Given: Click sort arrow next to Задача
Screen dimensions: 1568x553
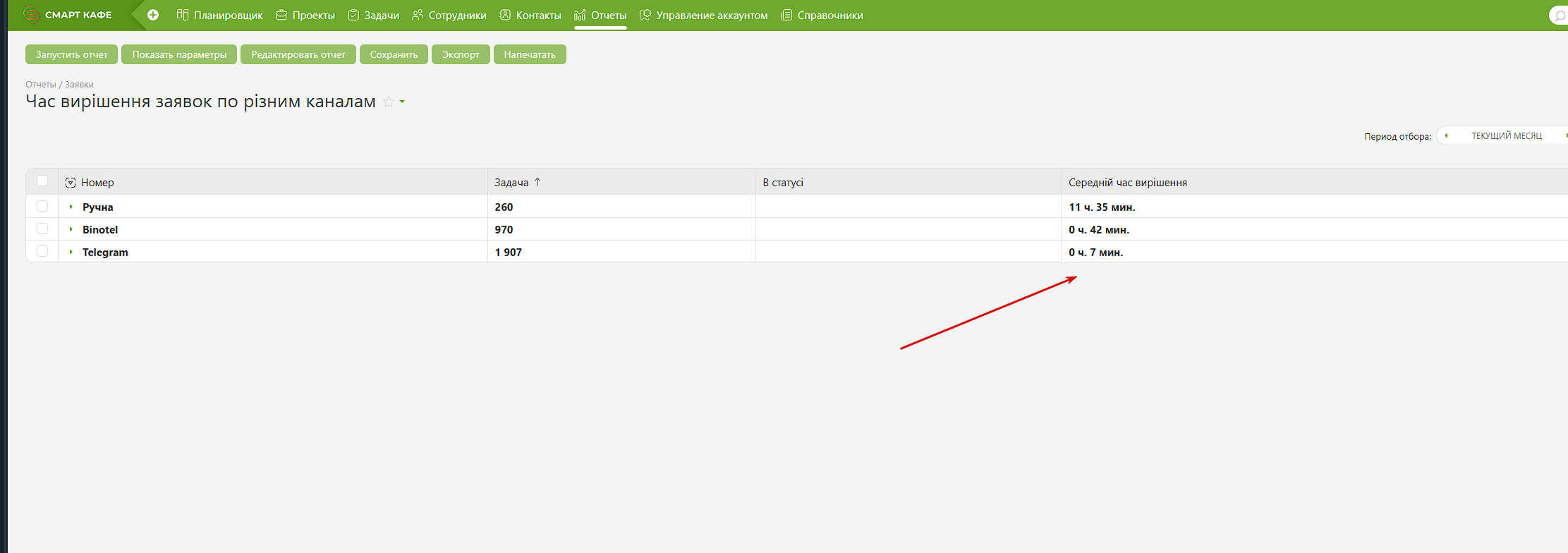Looking at the screenshot, I should [x=537, y=182].
